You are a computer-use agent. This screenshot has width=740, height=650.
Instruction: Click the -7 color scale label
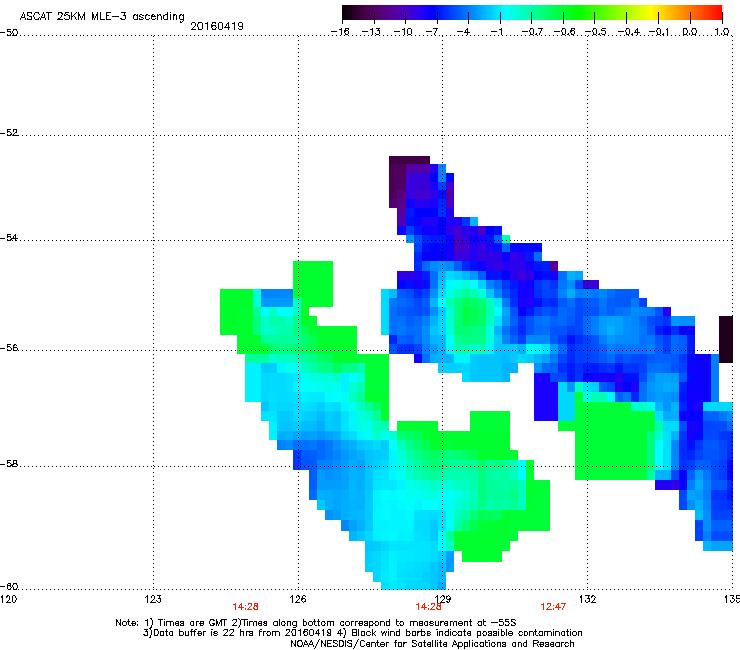tap(433, 32)
